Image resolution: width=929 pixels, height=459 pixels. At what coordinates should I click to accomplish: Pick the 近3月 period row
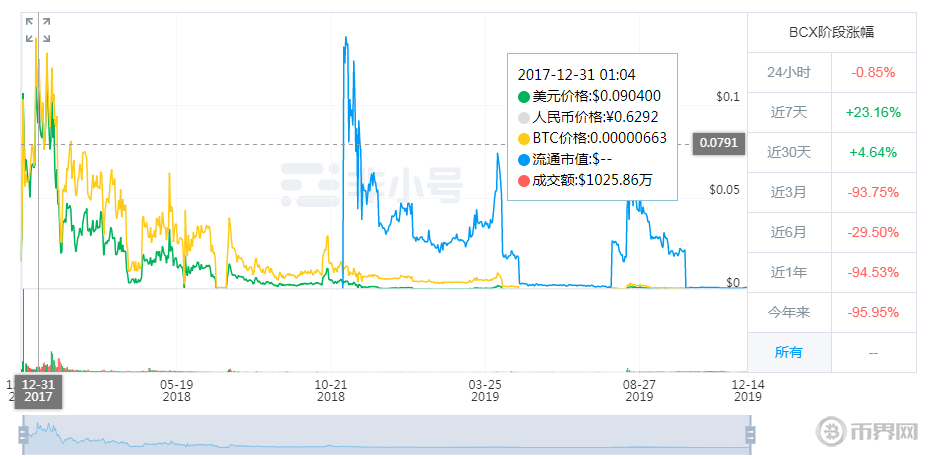point(788,192)
